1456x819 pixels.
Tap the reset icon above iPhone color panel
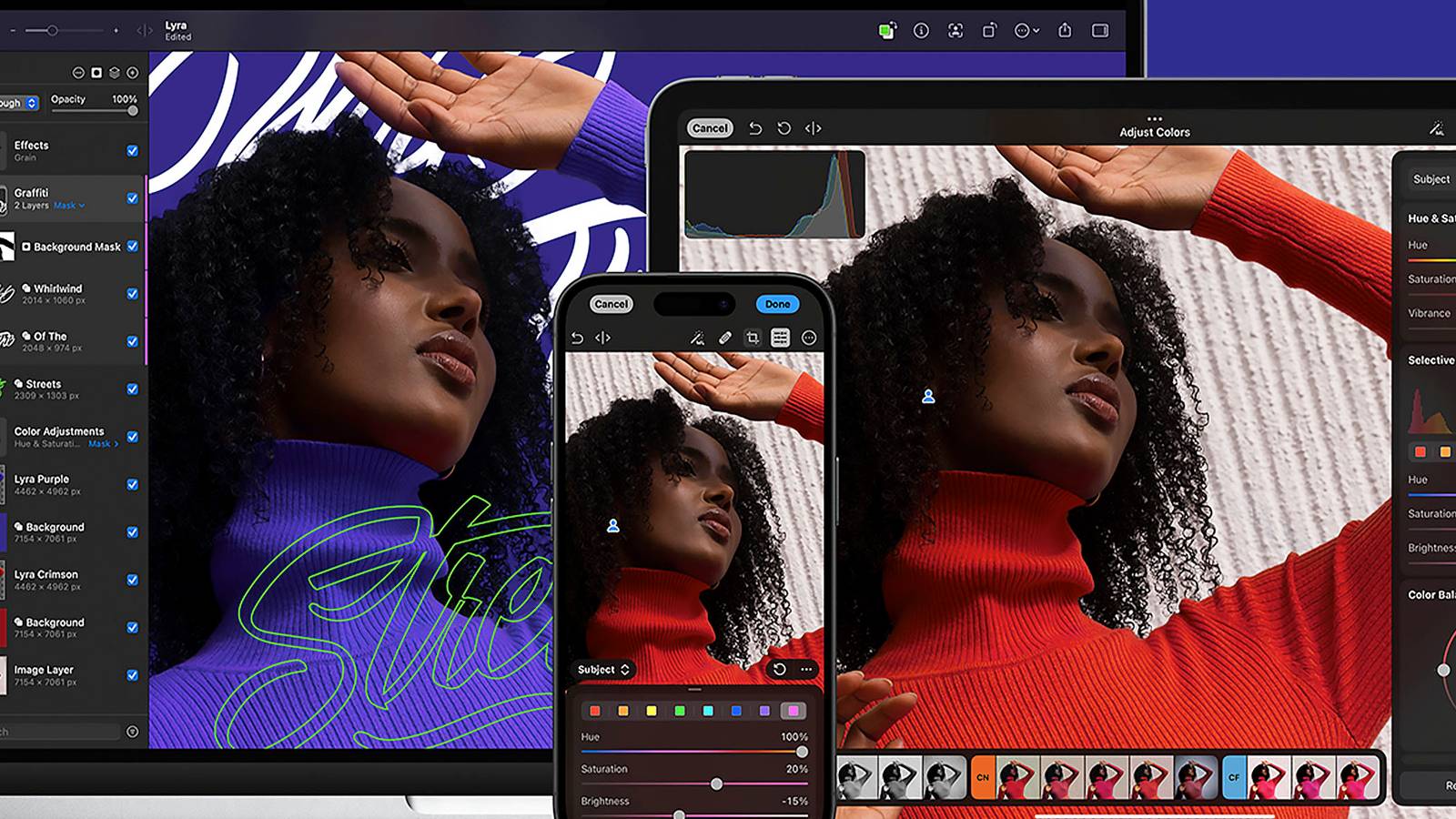tap(780, 670)
